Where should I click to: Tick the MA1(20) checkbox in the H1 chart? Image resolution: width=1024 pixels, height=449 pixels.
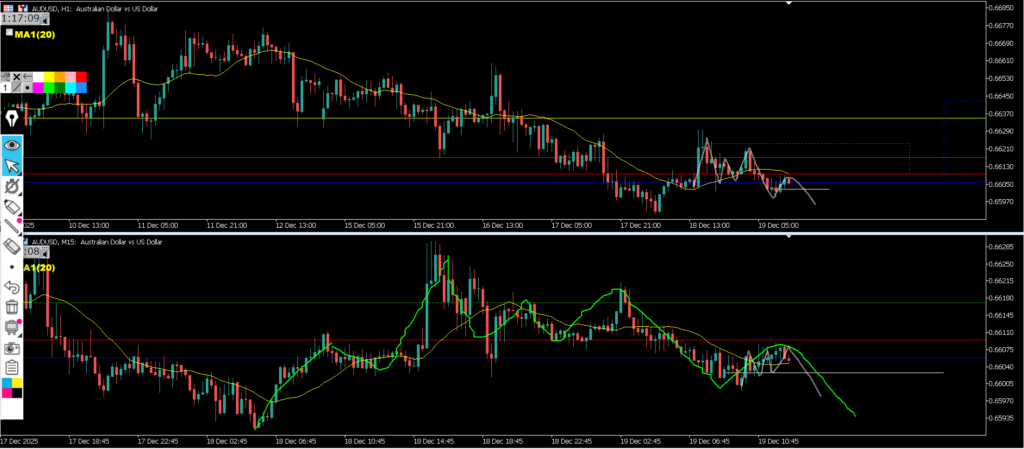pos(9,33)
